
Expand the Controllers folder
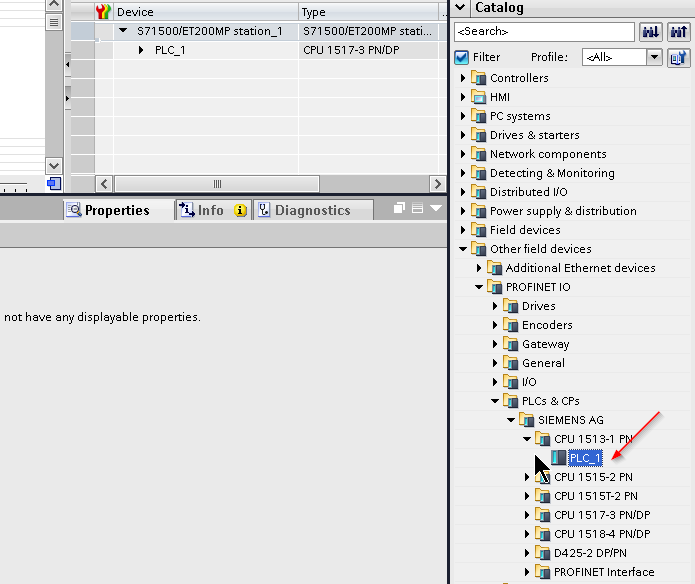click(x=463, y=78)
